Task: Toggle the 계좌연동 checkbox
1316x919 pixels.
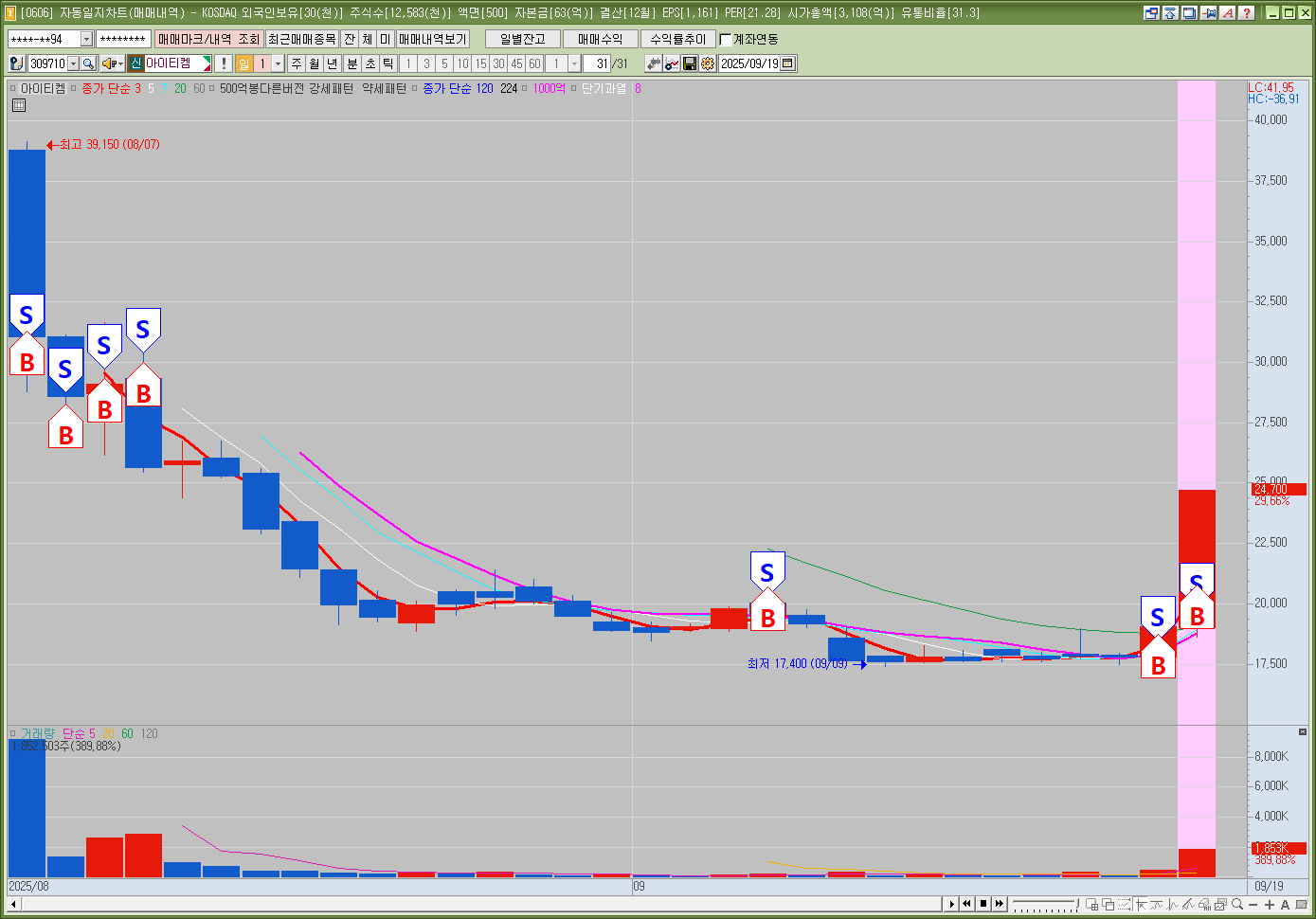Action: click(x=726, y=39)
